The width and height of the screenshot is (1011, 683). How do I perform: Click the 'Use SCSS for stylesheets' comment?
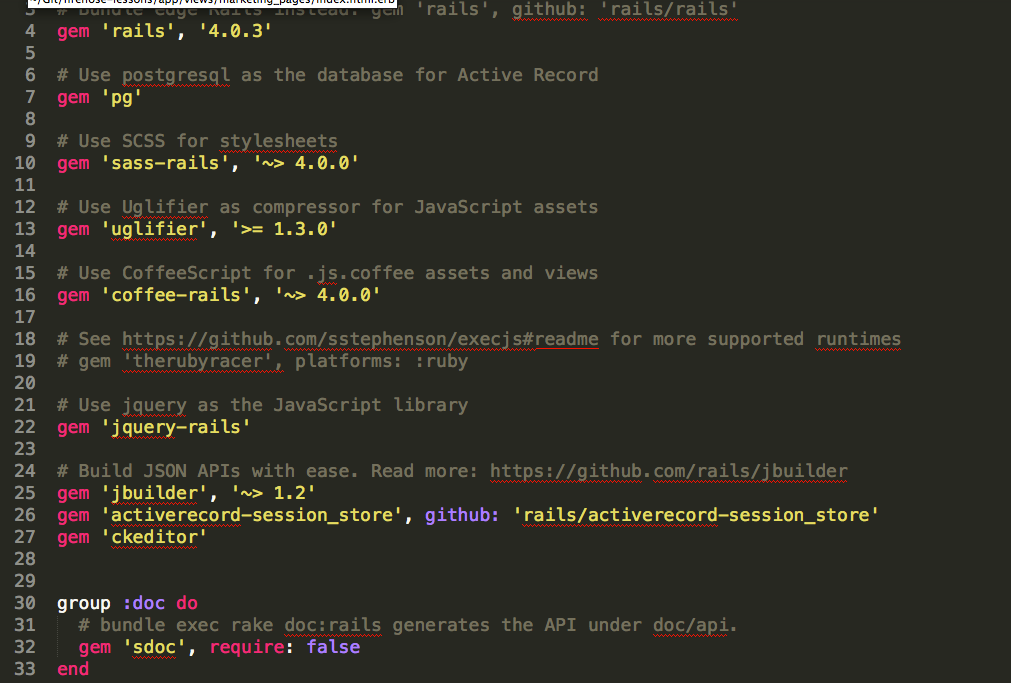pyautogui.click(x=197, y=141)
